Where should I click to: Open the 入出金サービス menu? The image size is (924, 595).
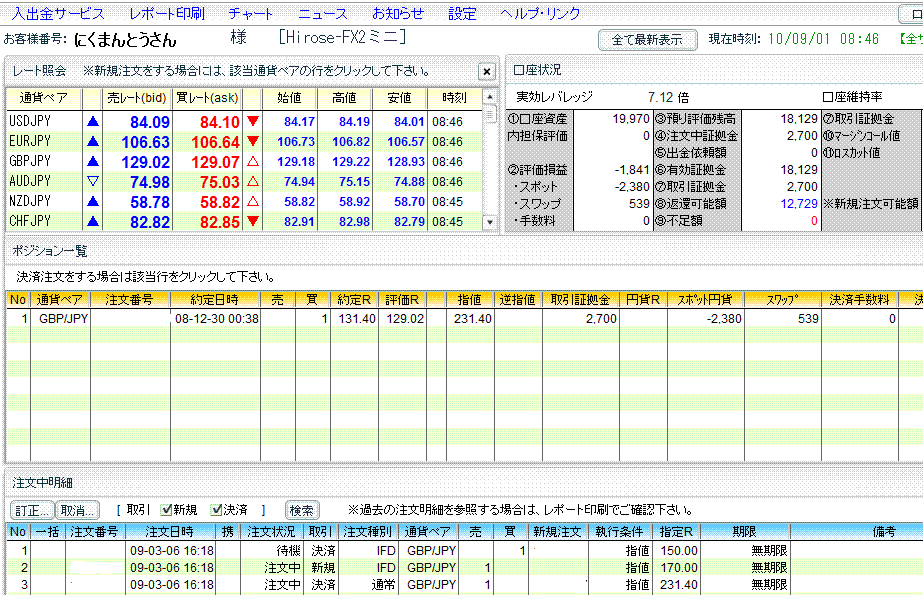(x=58, y=13)
